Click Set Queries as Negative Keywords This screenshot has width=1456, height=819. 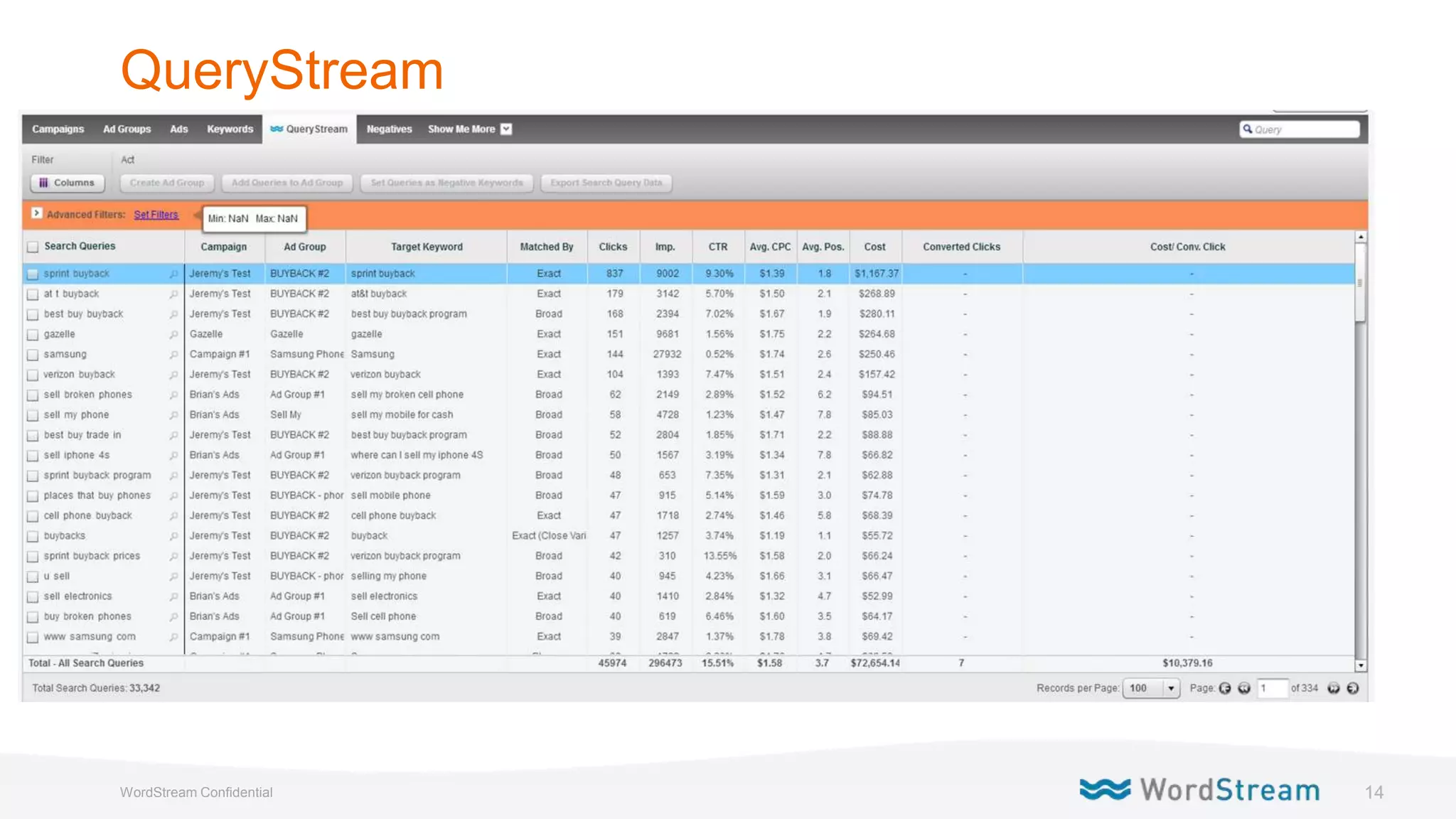coord(446,183)
